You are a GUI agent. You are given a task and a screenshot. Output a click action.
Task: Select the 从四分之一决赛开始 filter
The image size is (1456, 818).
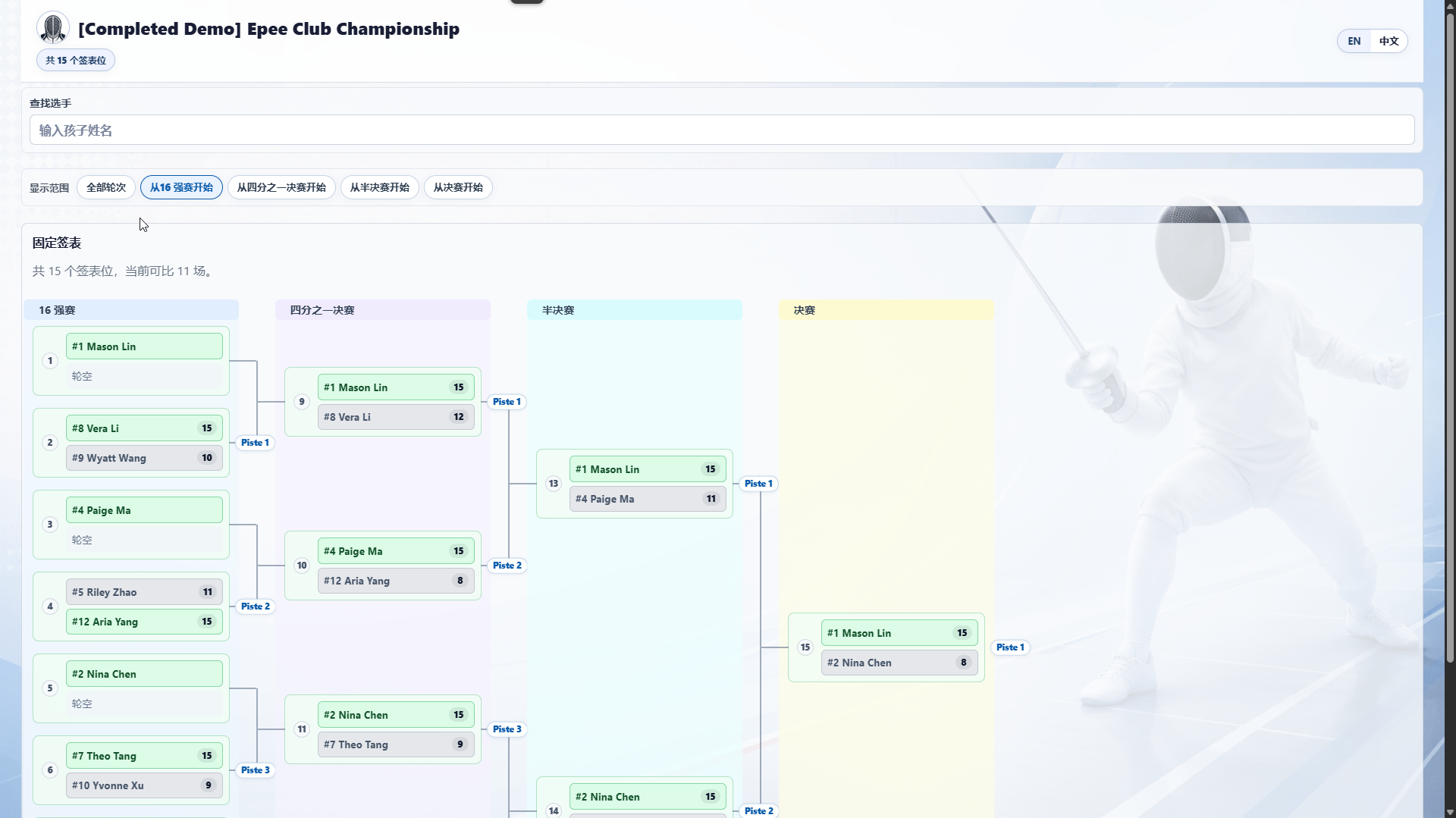(x=281, y=187)
